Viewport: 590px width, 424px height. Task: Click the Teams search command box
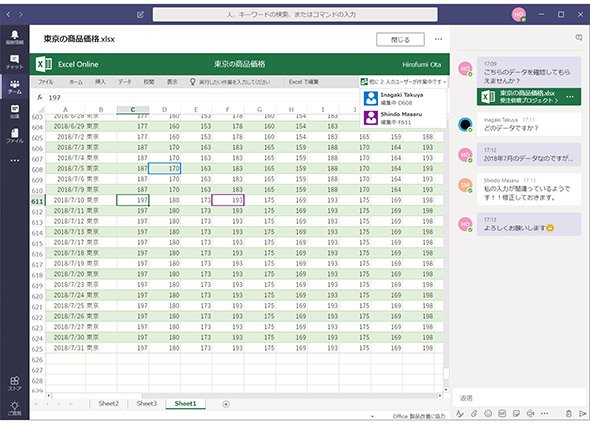[295, 15]
